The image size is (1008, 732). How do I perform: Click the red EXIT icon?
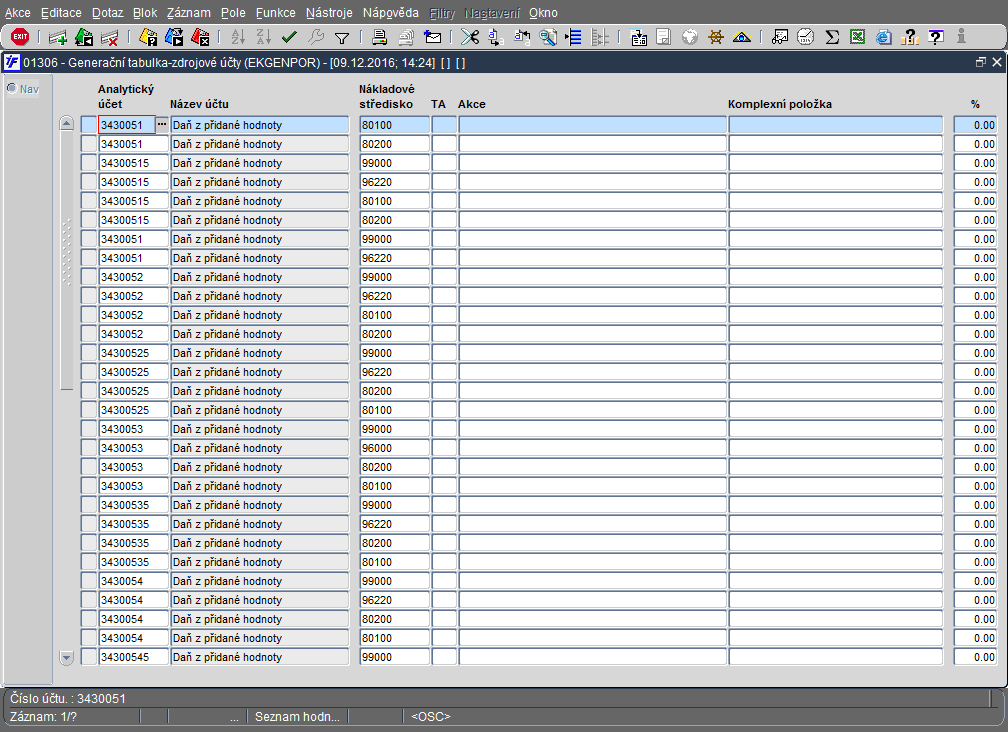coord(21,37)
